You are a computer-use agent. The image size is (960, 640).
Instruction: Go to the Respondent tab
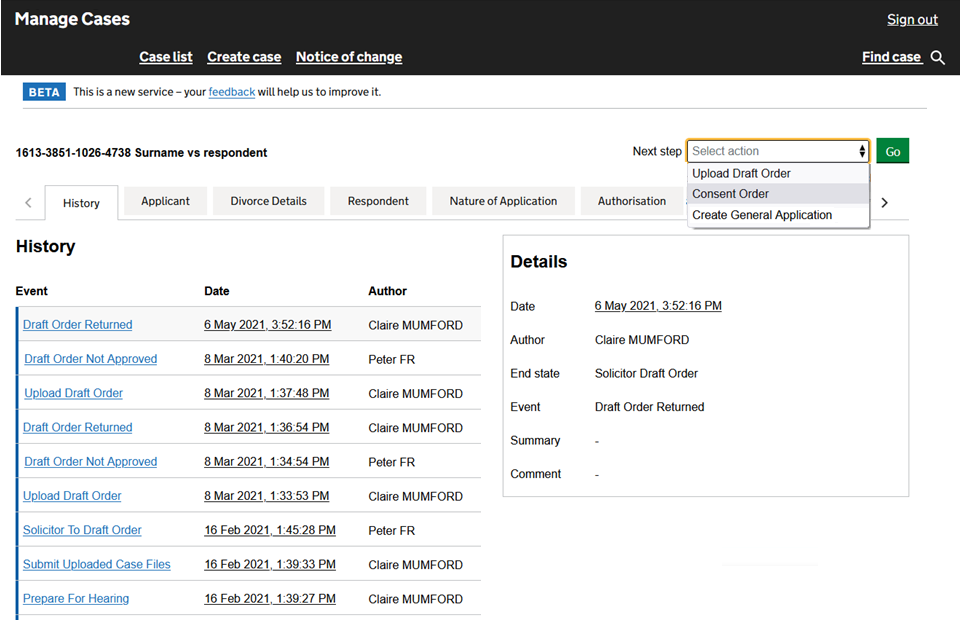click(378, 201)
